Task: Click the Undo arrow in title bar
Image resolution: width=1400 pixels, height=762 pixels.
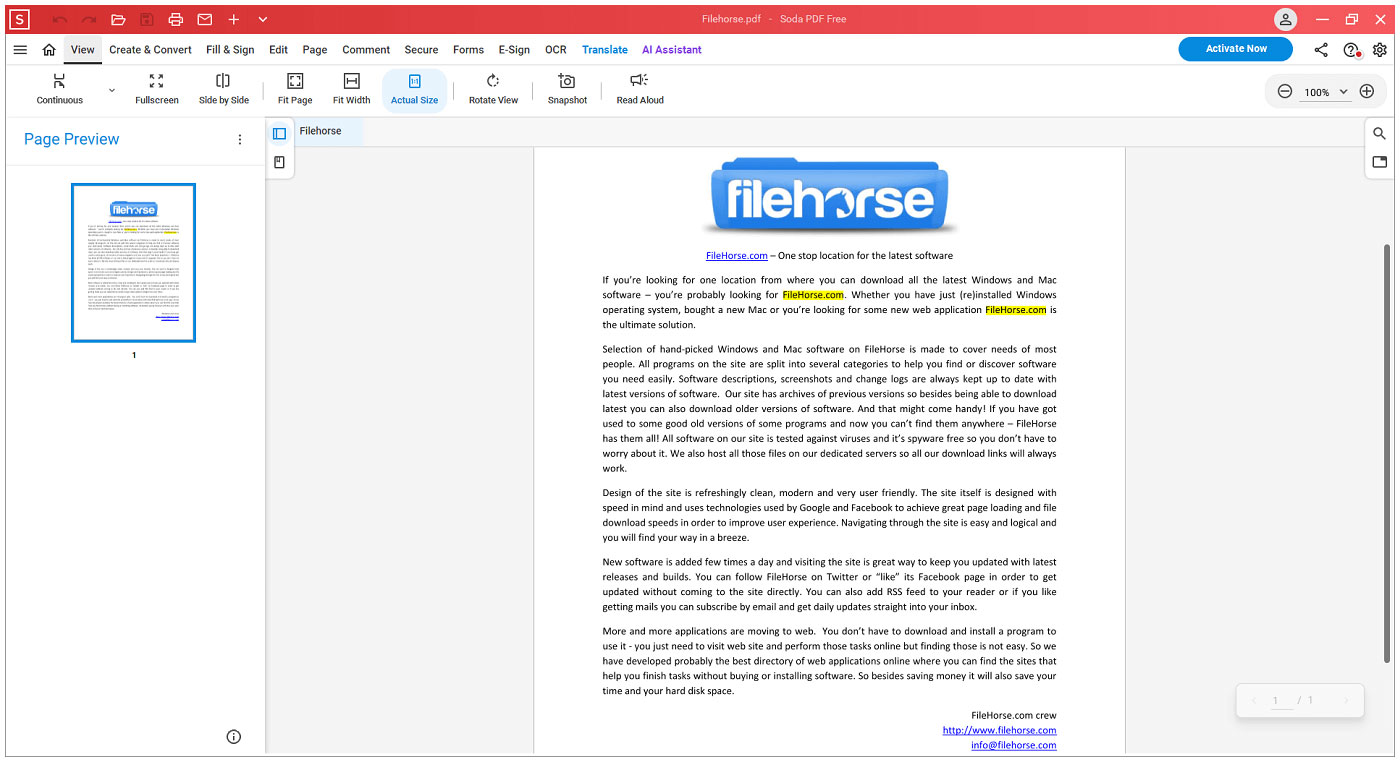Action: (60, 20)
